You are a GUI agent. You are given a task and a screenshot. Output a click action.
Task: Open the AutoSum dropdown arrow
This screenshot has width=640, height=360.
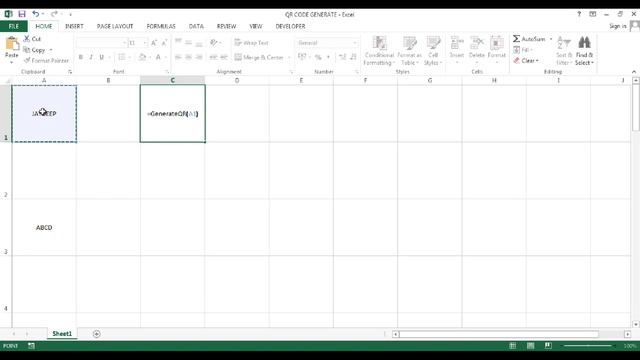551,39
